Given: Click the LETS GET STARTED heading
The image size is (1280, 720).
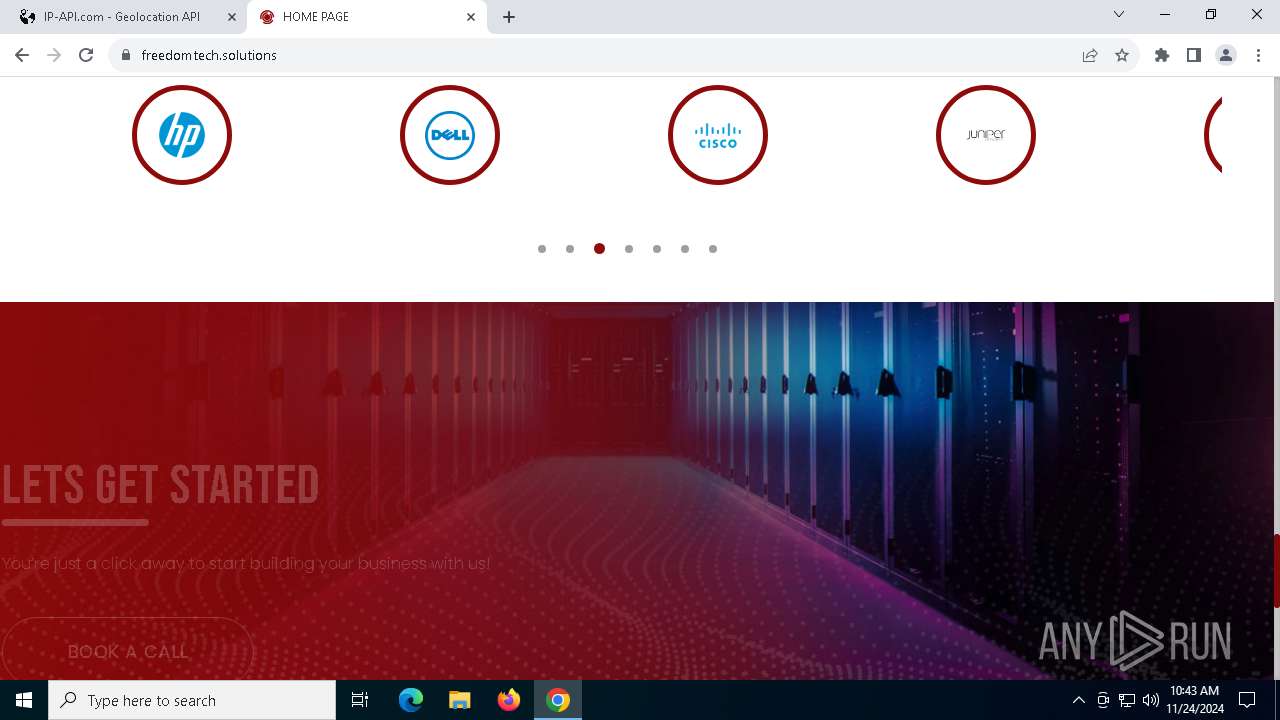Looking at the screenshot, I should tap(160, 485).
